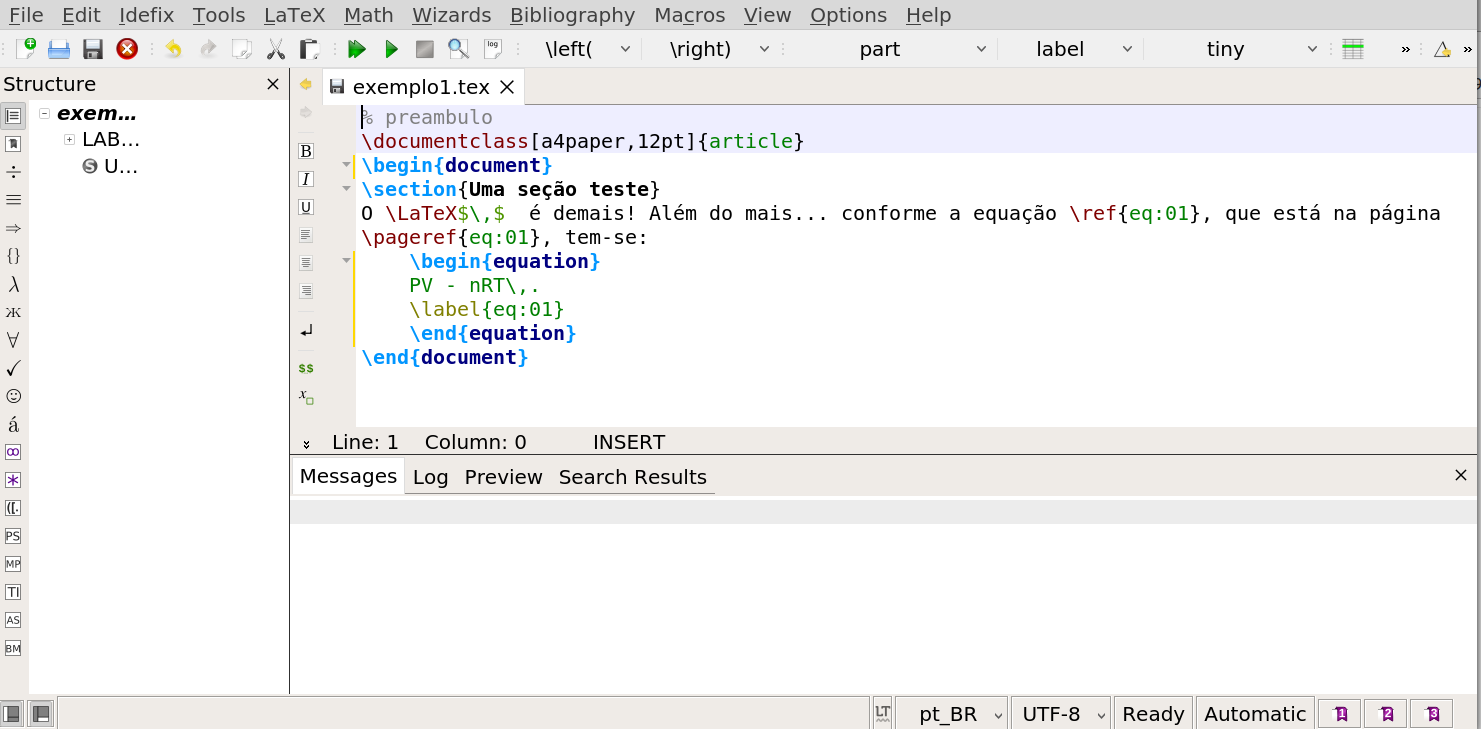This screenshot has width=1481, height=729.
Task: Open the \right) delimiter dropdown
Action: pos(719,49)
